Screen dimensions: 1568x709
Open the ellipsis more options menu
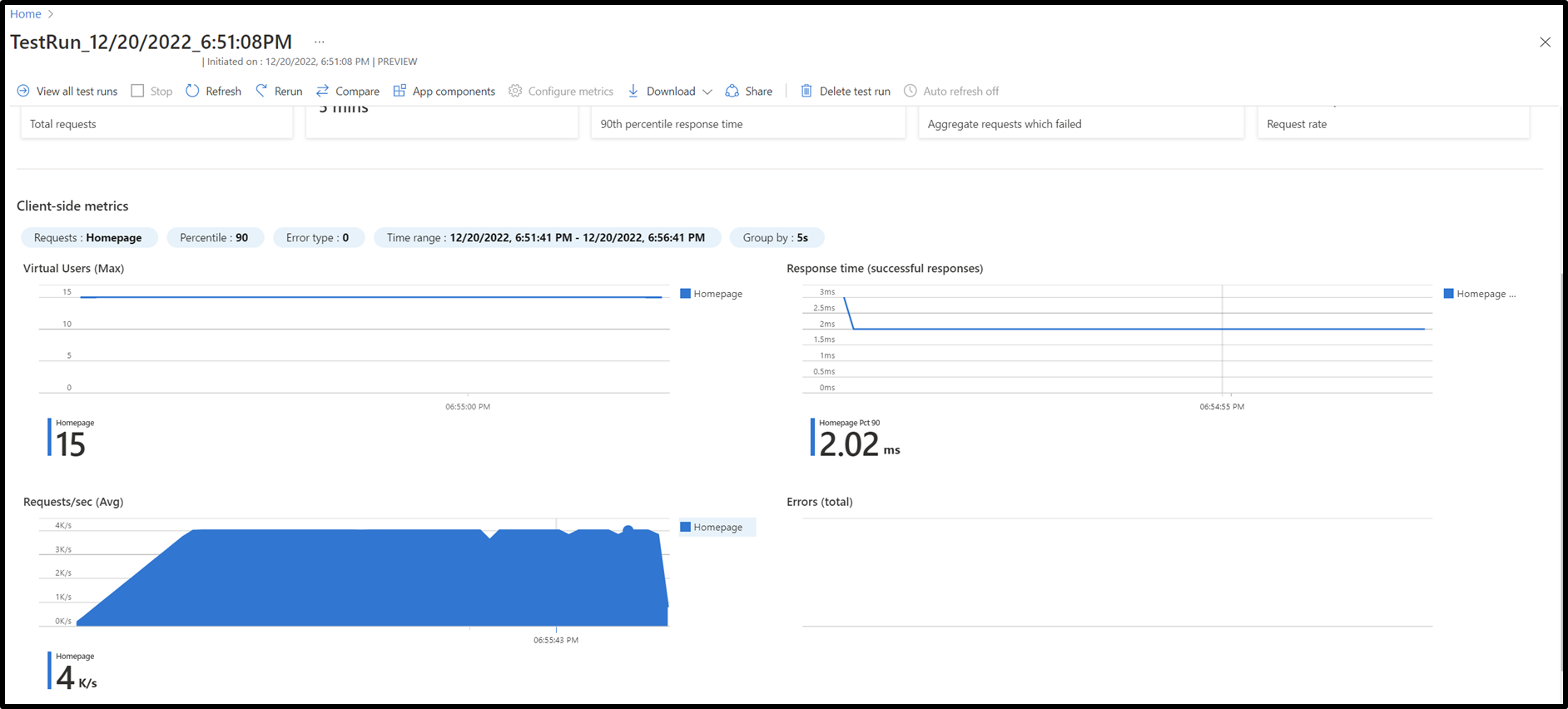click(x=320, y=42)
